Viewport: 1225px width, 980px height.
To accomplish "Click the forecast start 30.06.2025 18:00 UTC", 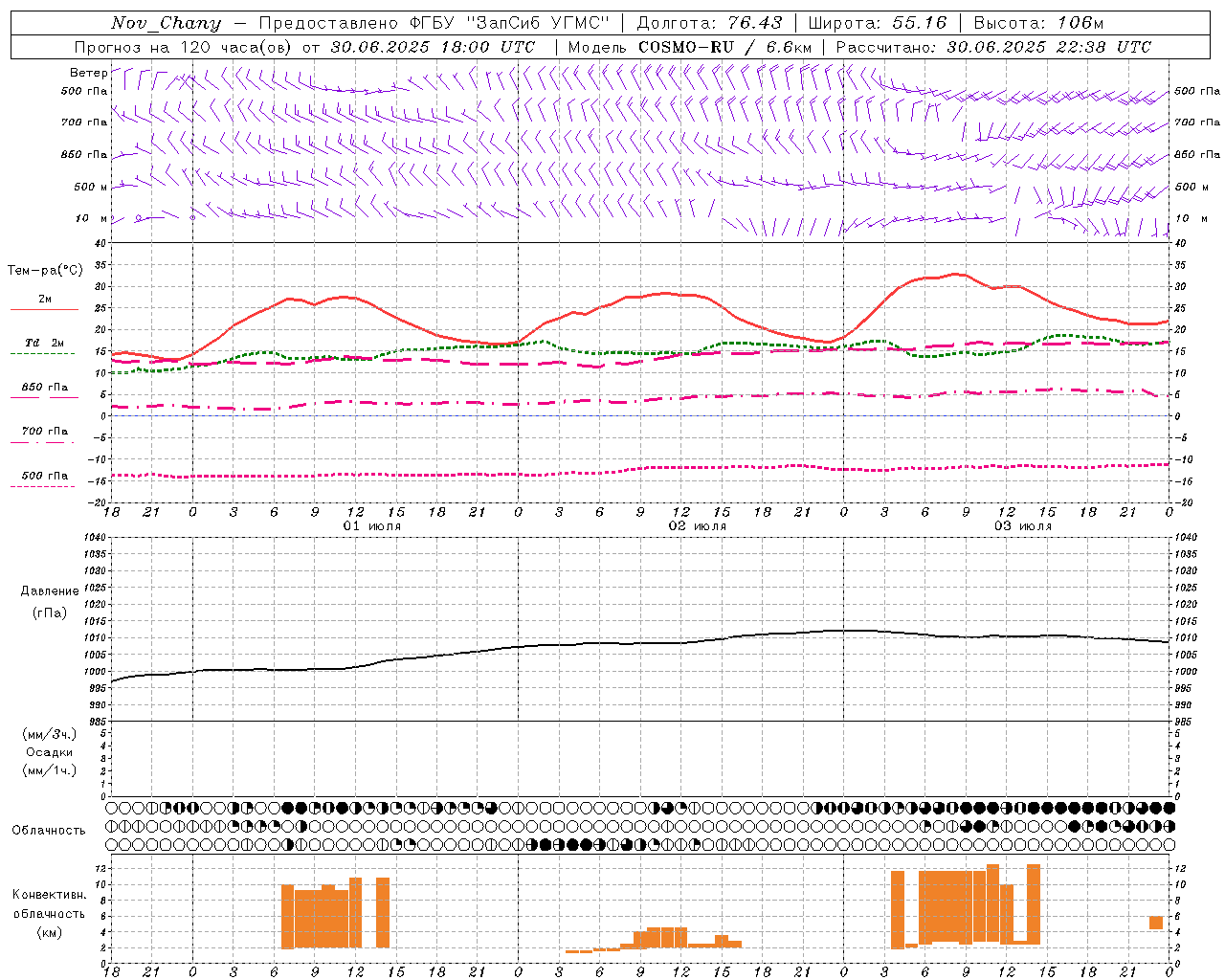I will [433, 47].
